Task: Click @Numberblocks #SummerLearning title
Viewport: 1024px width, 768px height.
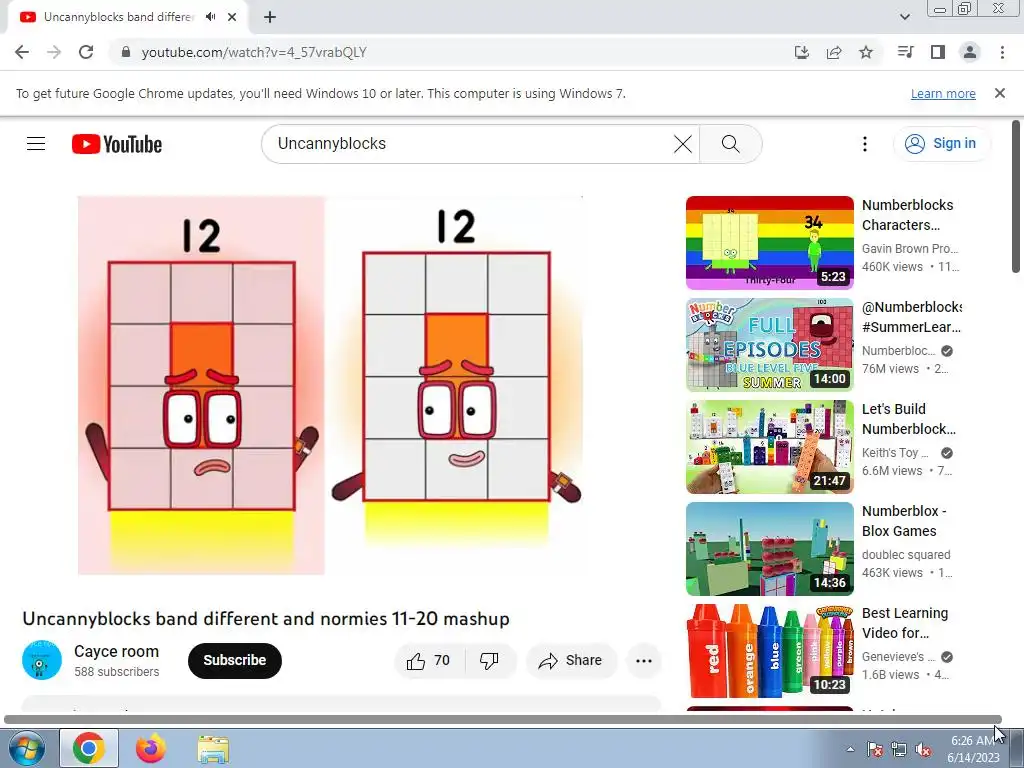Action: tap(912, 317)
